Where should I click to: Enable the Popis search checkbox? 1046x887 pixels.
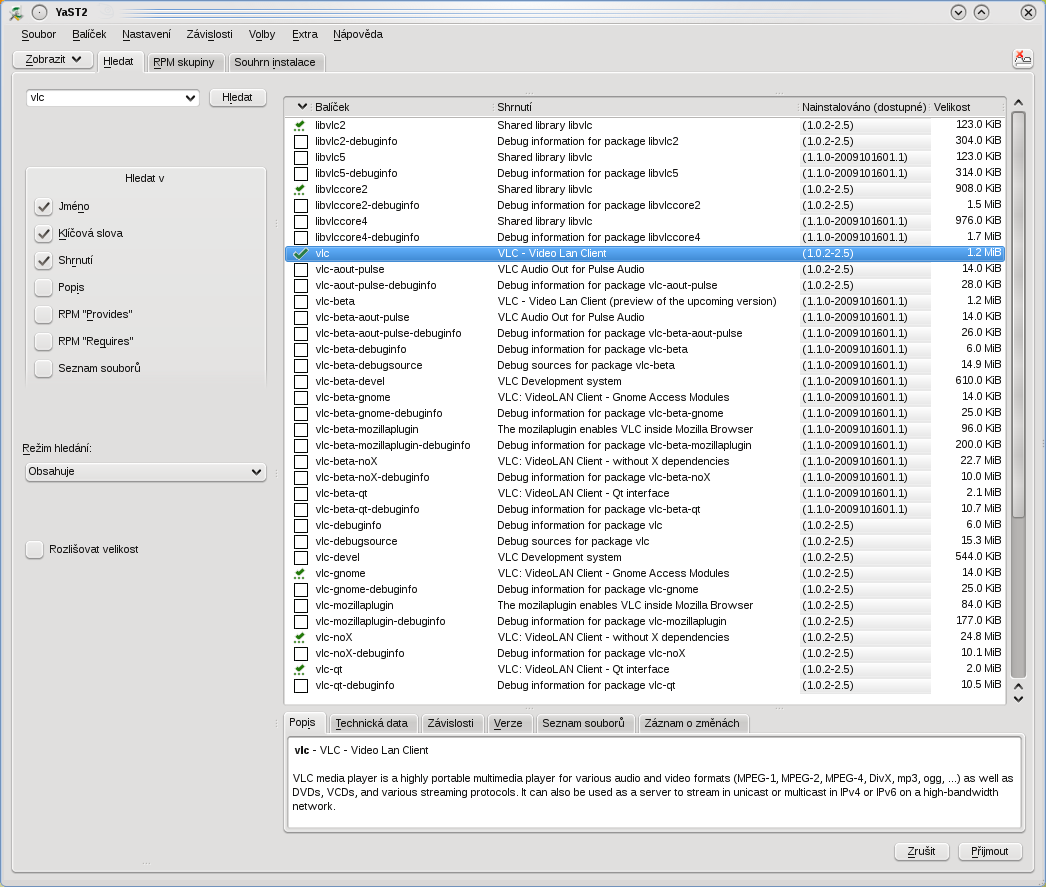(x=43, y=287)
